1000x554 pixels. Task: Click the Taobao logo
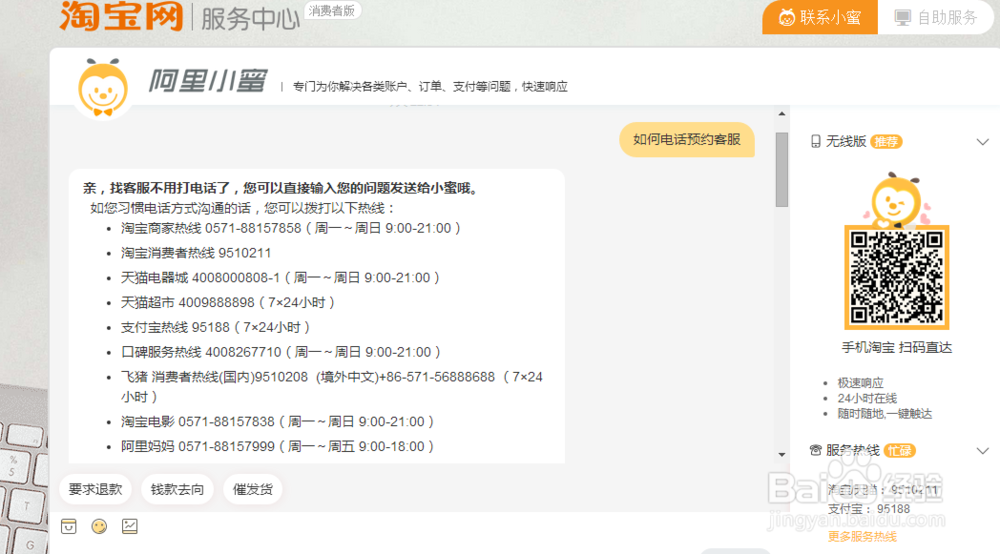(122, 15)
